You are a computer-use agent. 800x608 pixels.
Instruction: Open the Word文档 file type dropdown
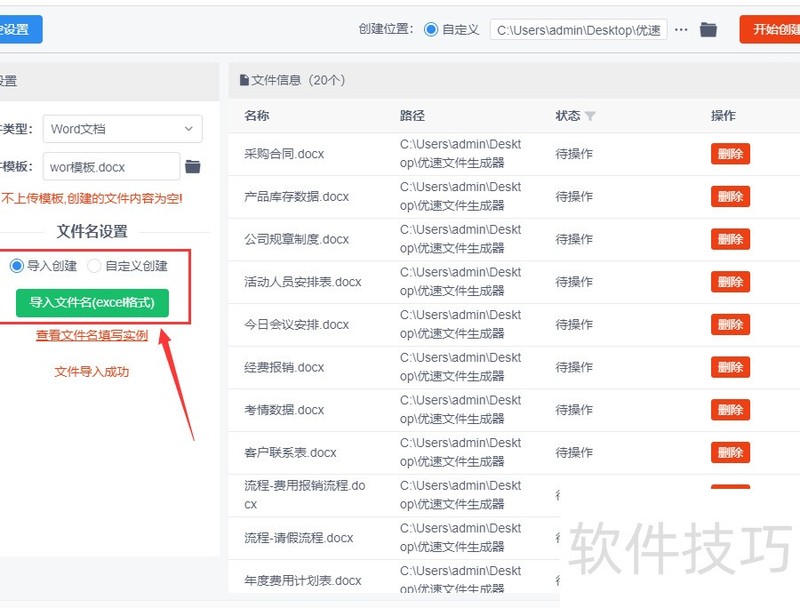click(x=122, y=129)
